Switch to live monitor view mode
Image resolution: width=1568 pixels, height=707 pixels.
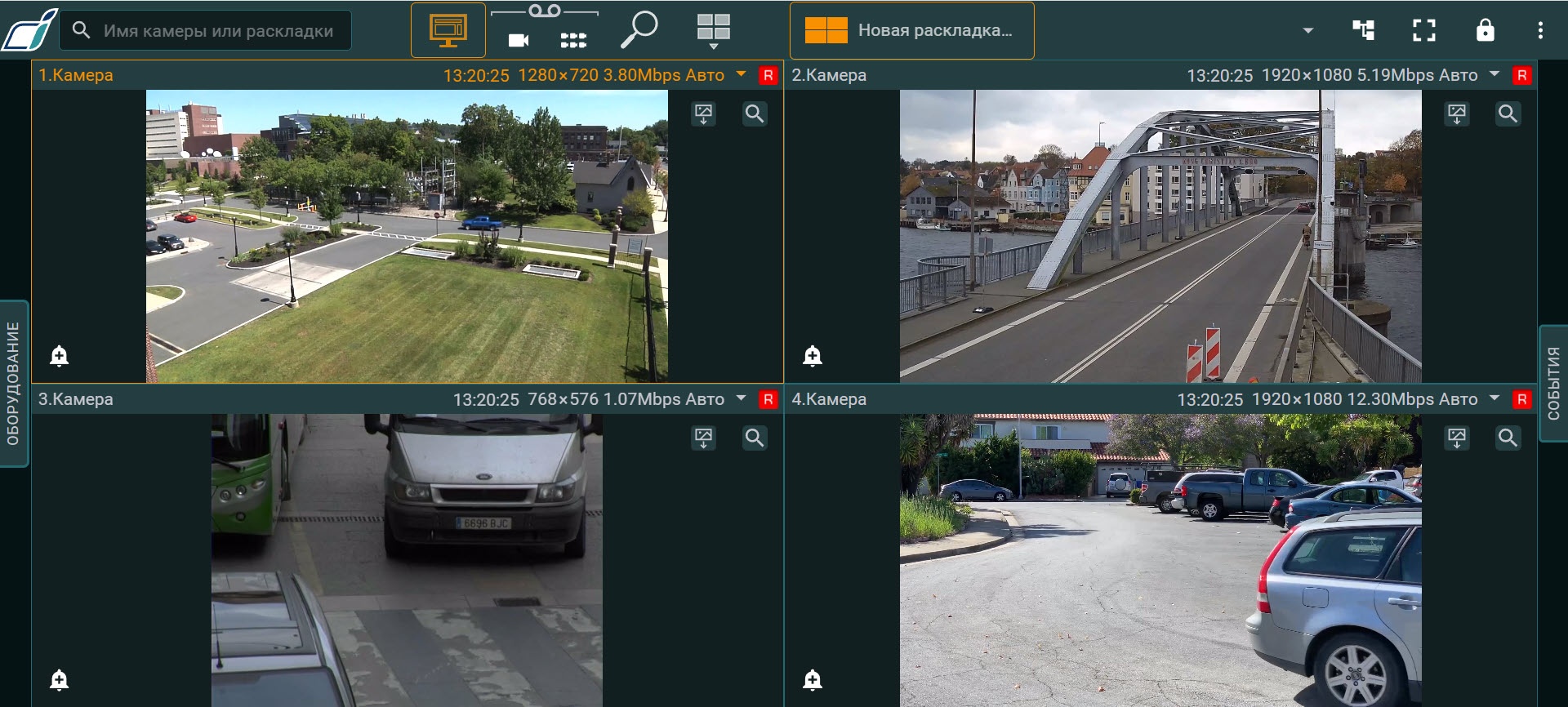[x=448, y=30]
